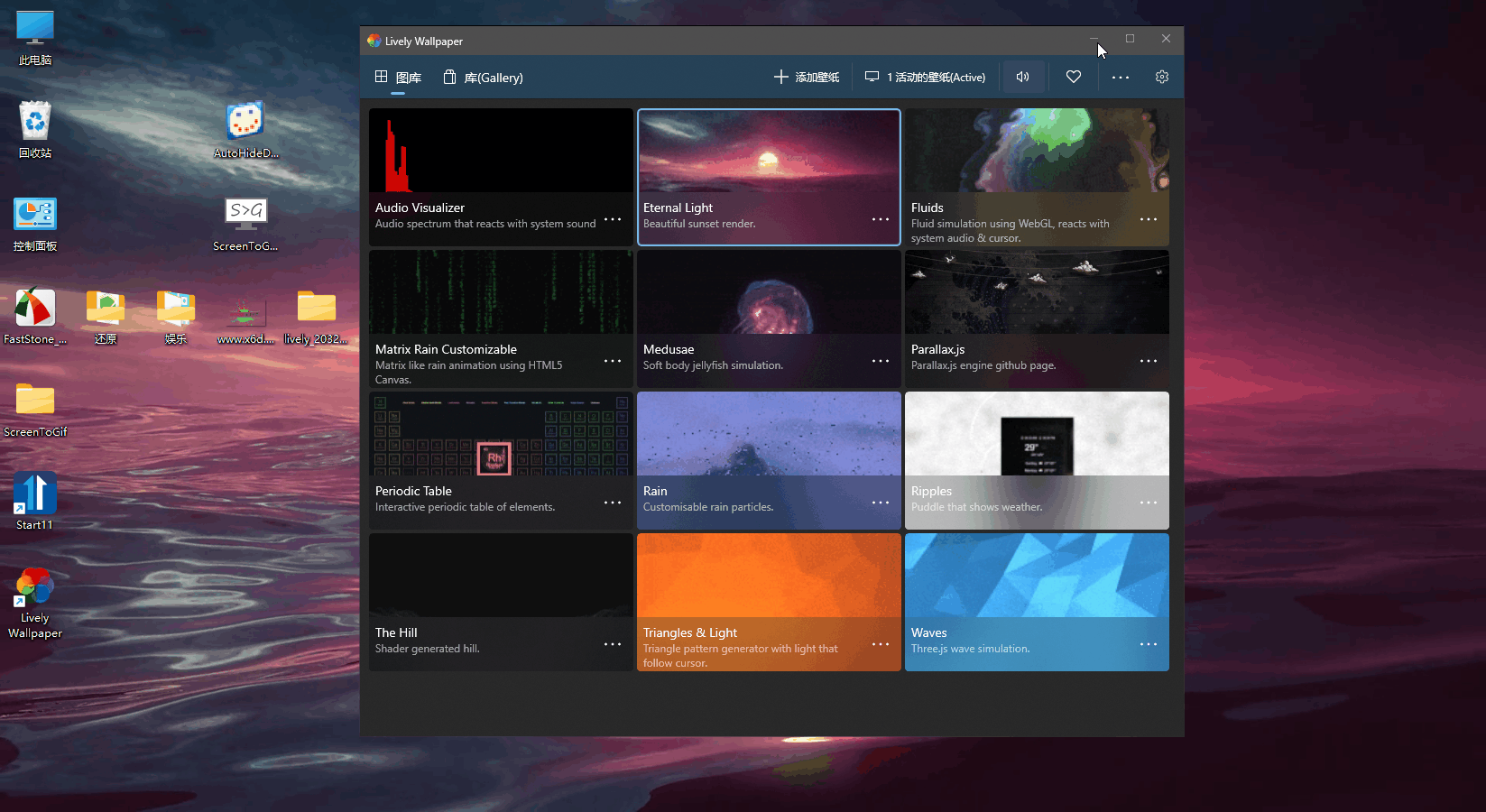
Task: Open options menu for Medusae
Action: tap(881, 361)
